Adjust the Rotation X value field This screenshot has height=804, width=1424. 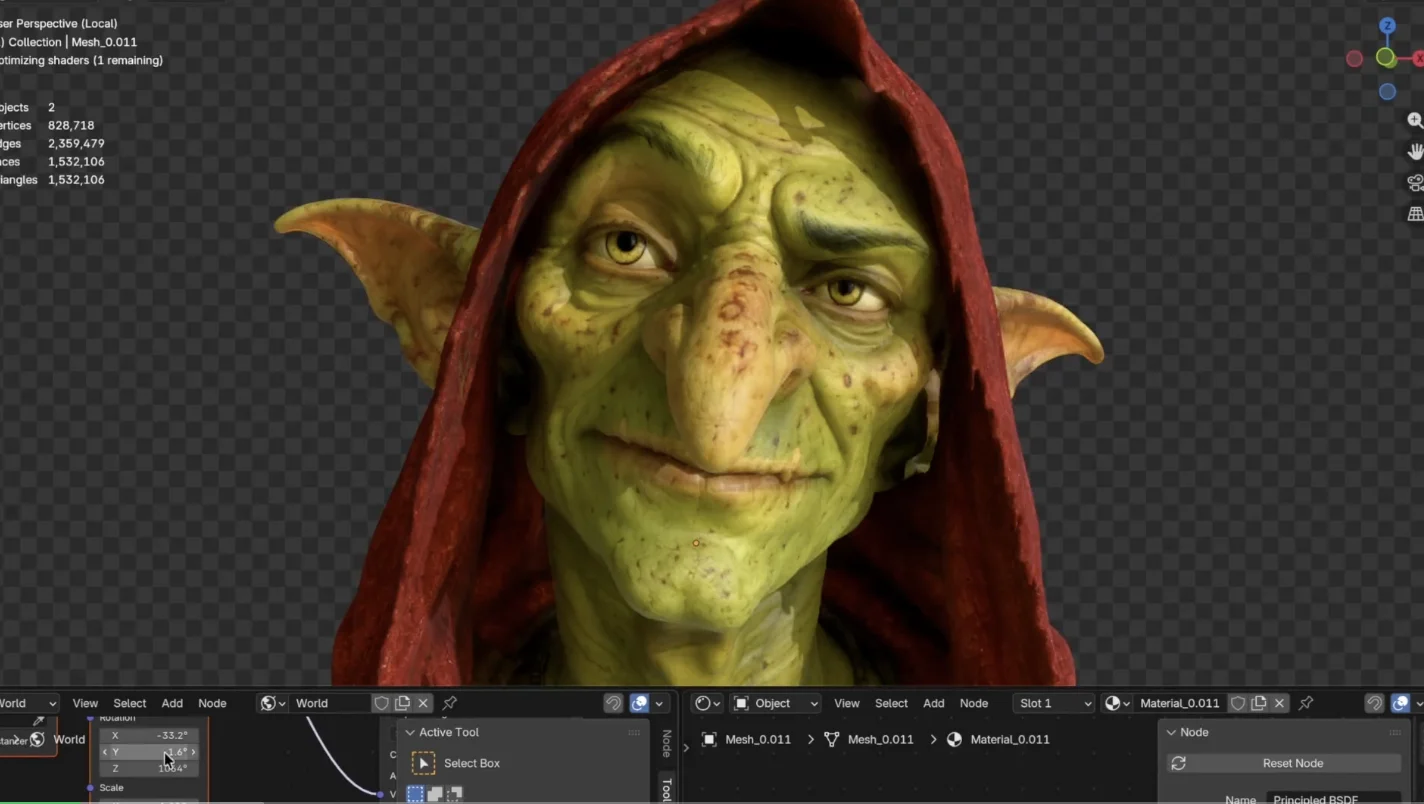[x=149, y=735]
